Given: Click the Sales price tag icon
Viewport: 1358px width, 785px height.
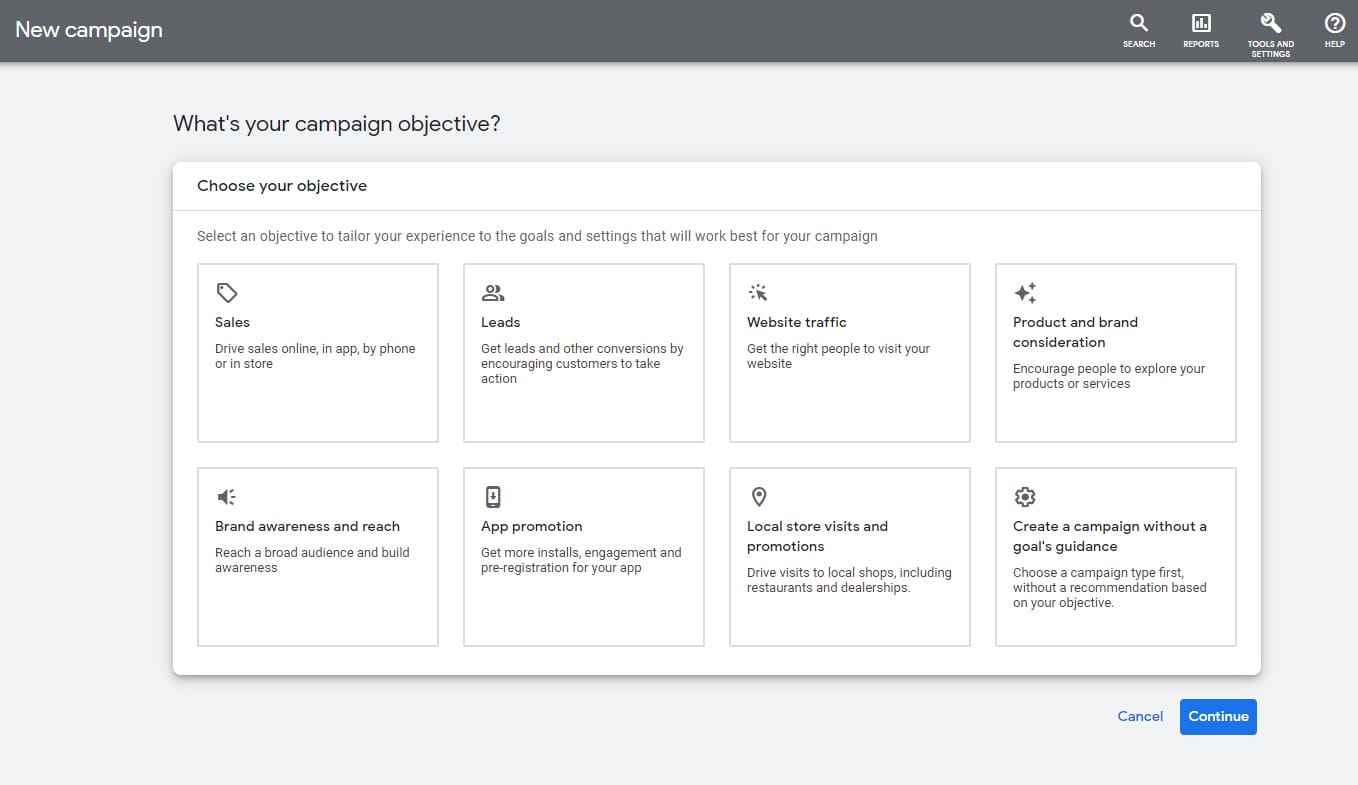Looking at the screenshot, I should tap(227, 293).
